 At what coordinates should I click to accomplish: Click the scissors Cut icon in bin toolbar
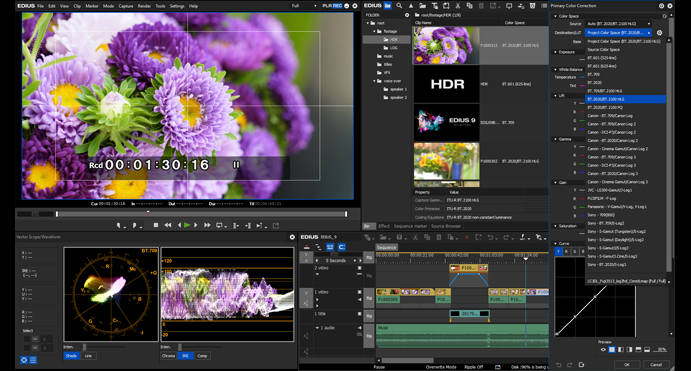pos(457,6)
